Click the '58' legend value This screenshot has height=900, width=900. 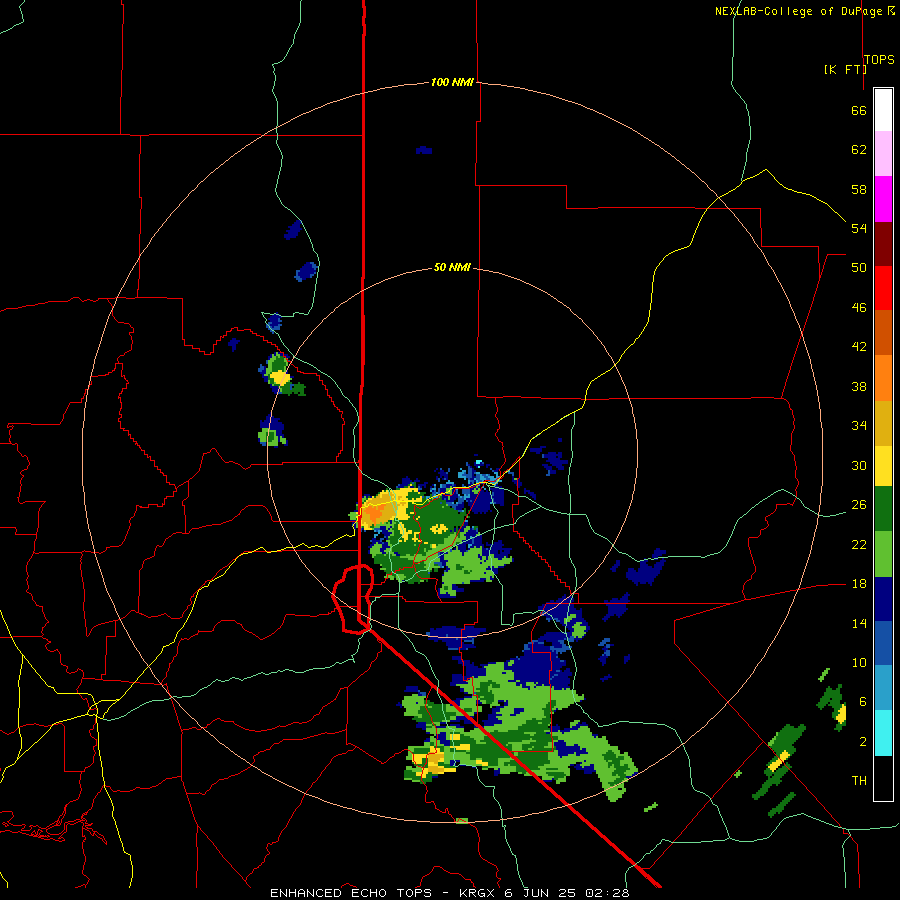[859, 189]
